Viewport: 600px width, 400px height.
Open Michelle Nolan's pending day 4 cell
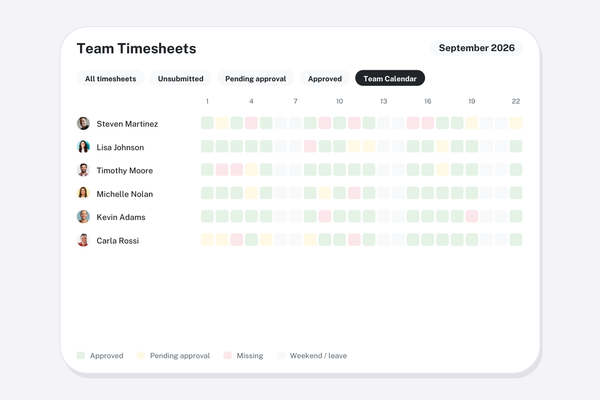click(251, 193)
